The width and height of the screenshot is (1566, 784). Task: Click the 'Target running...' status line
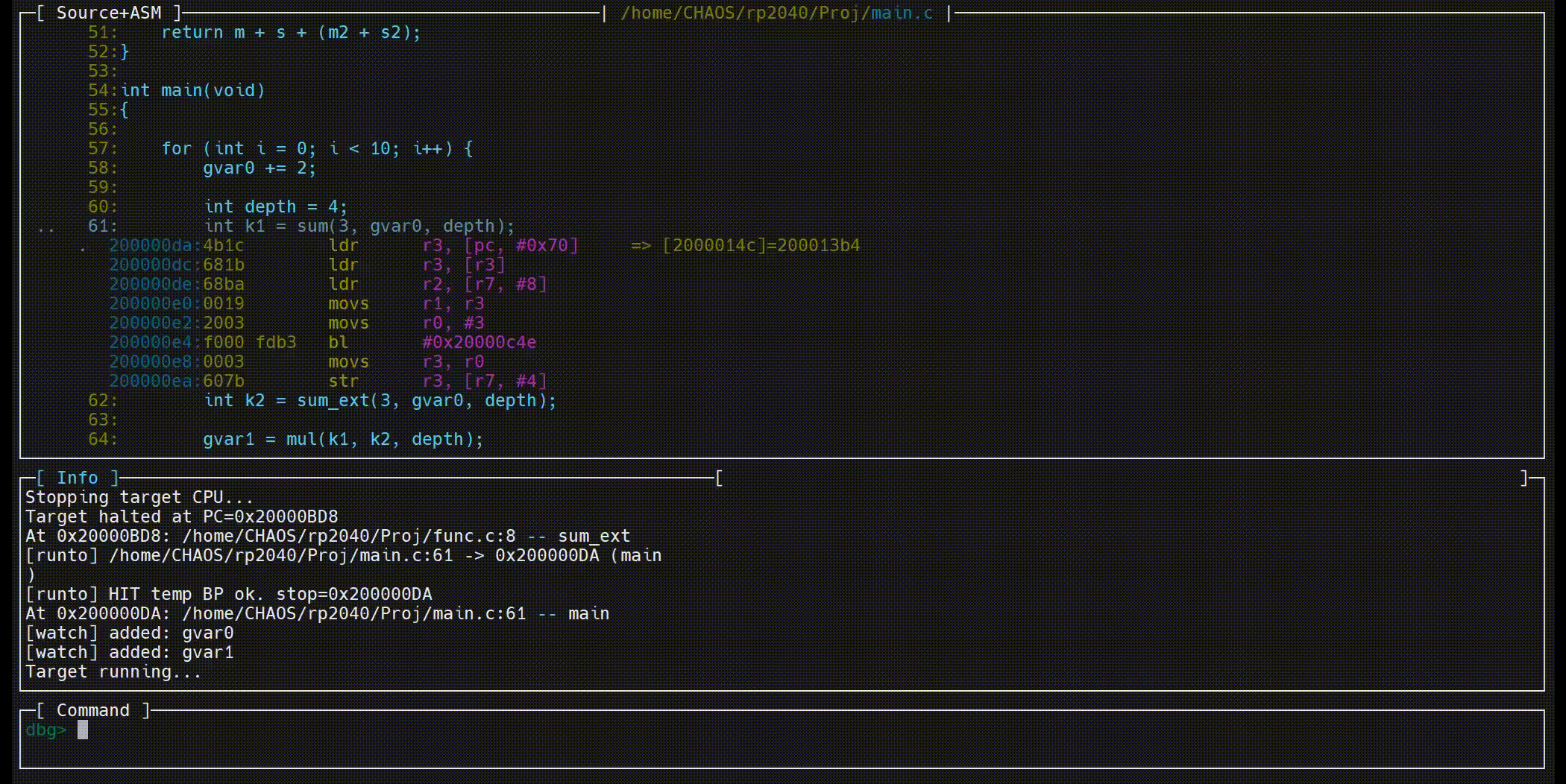click(x=113, y=671)
